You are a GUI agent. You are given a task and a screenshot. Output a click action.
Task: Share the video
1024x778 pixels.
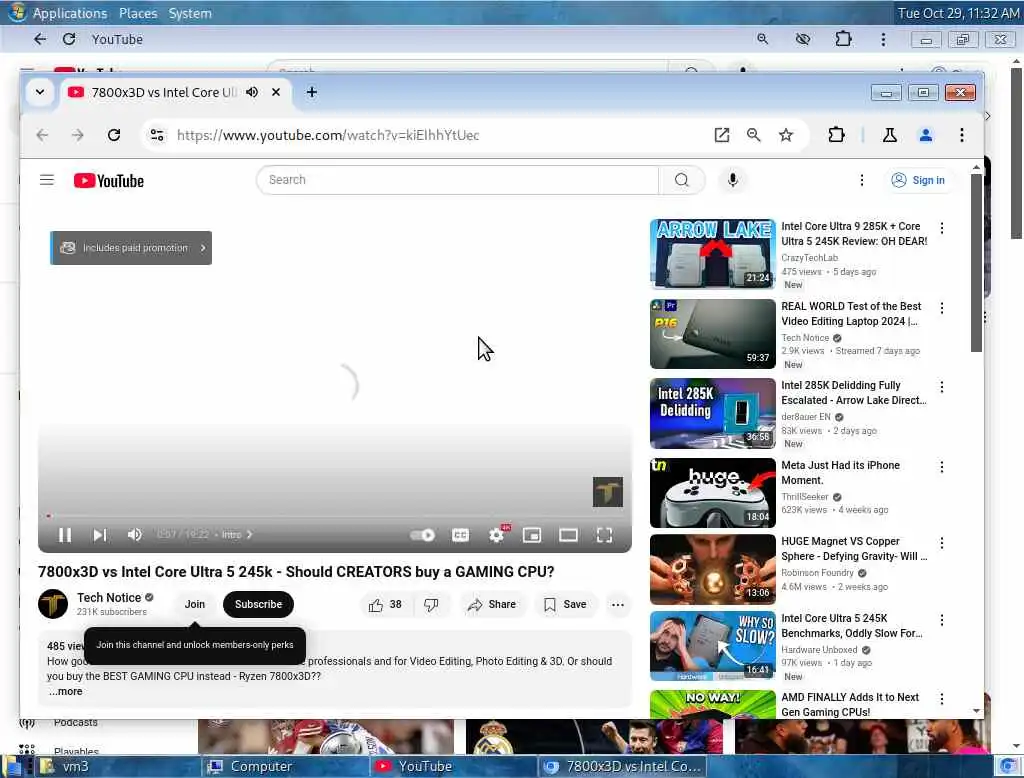[x=492, y=604]
